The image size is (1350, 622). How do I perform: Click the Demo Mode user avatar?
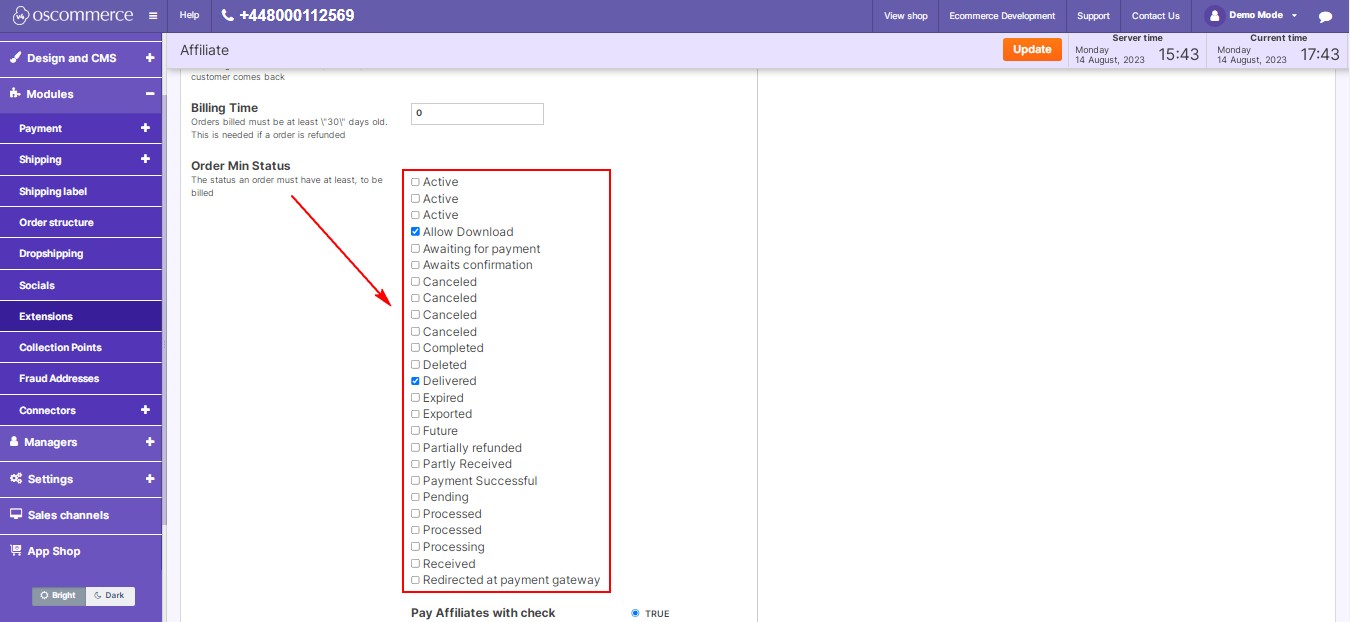pos(1214,16)
